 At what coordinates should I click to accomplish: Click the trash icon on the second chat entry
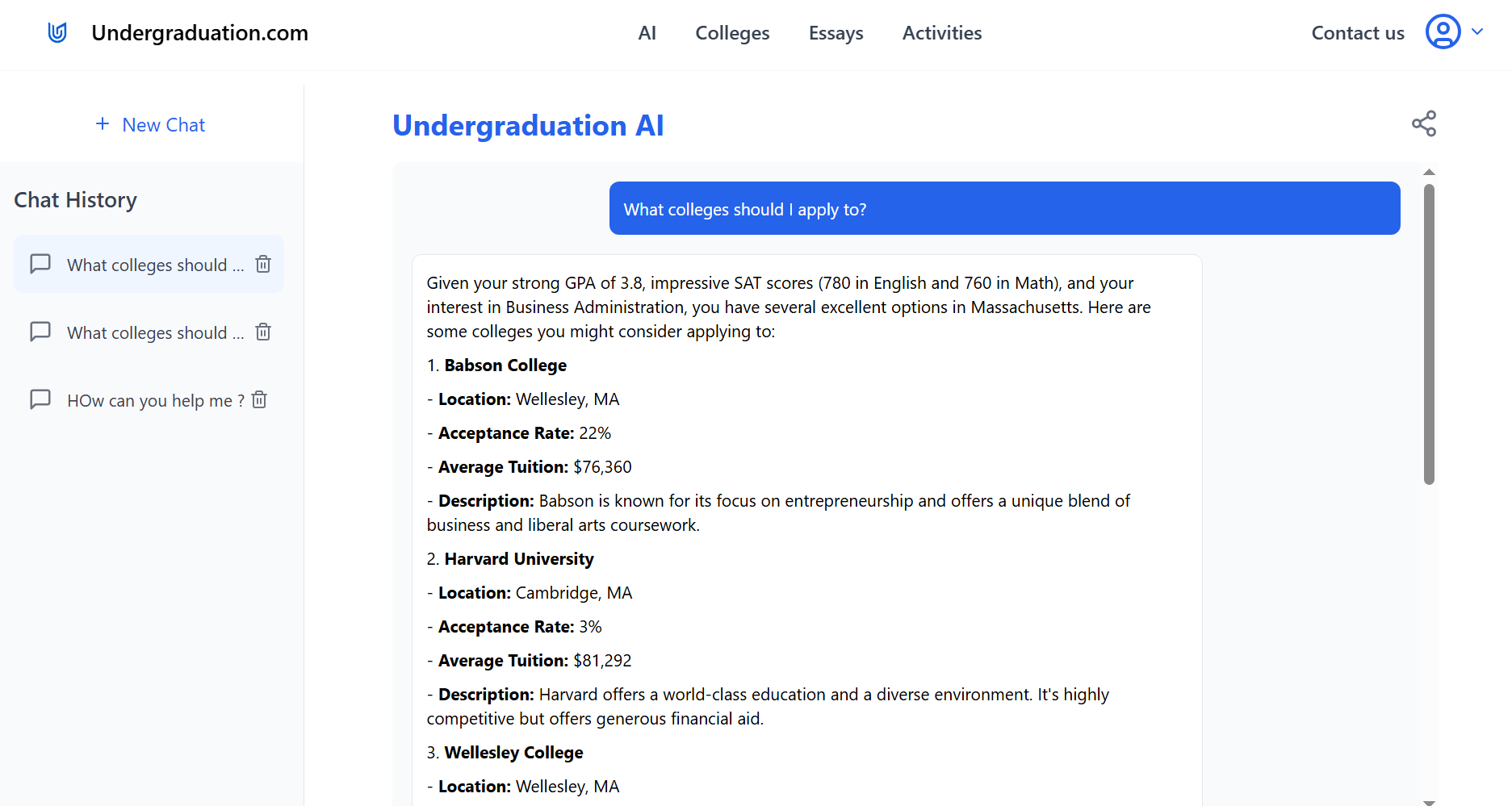263,332
